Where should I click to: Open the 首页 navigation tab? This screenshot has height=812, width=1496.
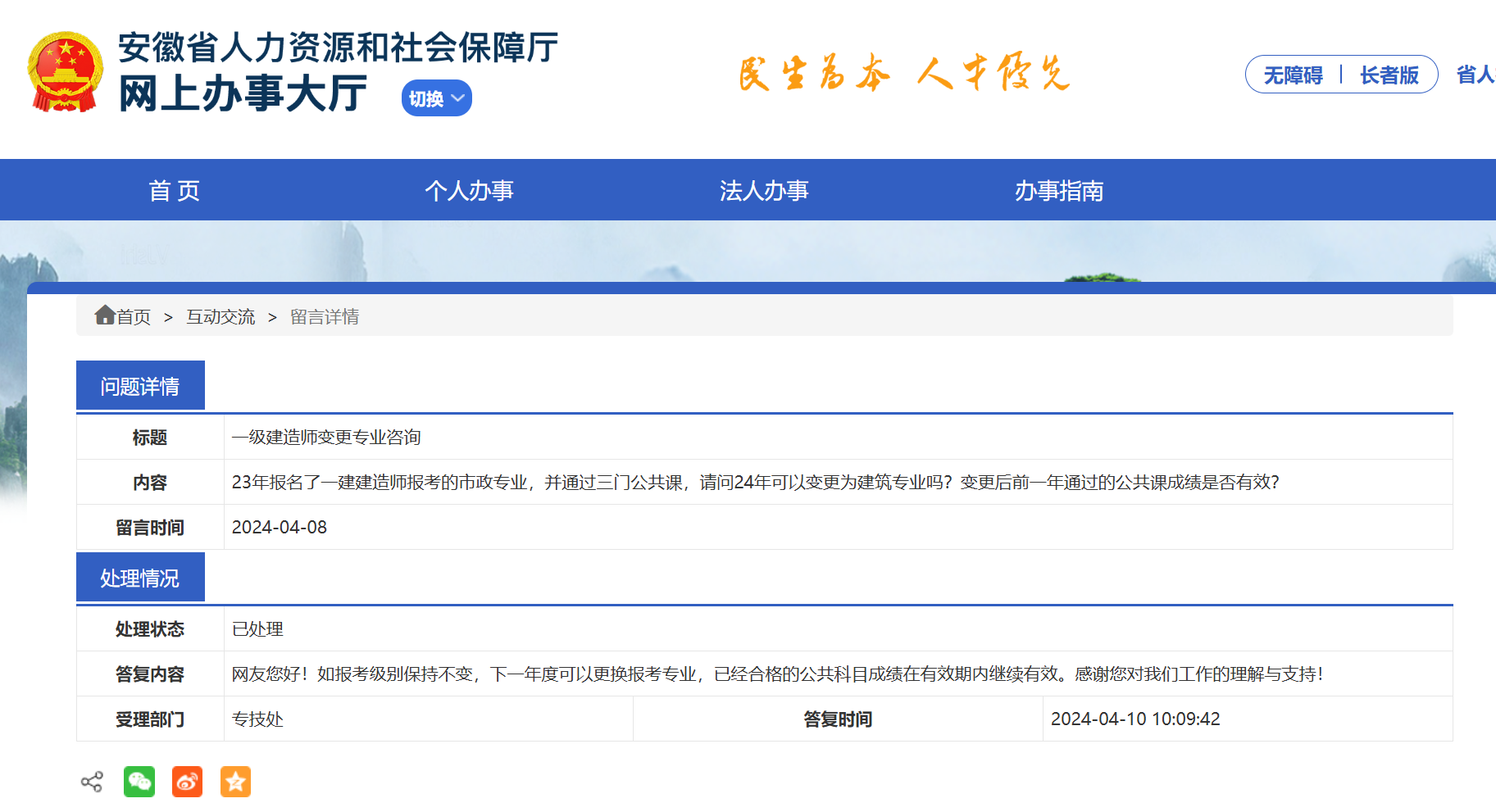174,191
